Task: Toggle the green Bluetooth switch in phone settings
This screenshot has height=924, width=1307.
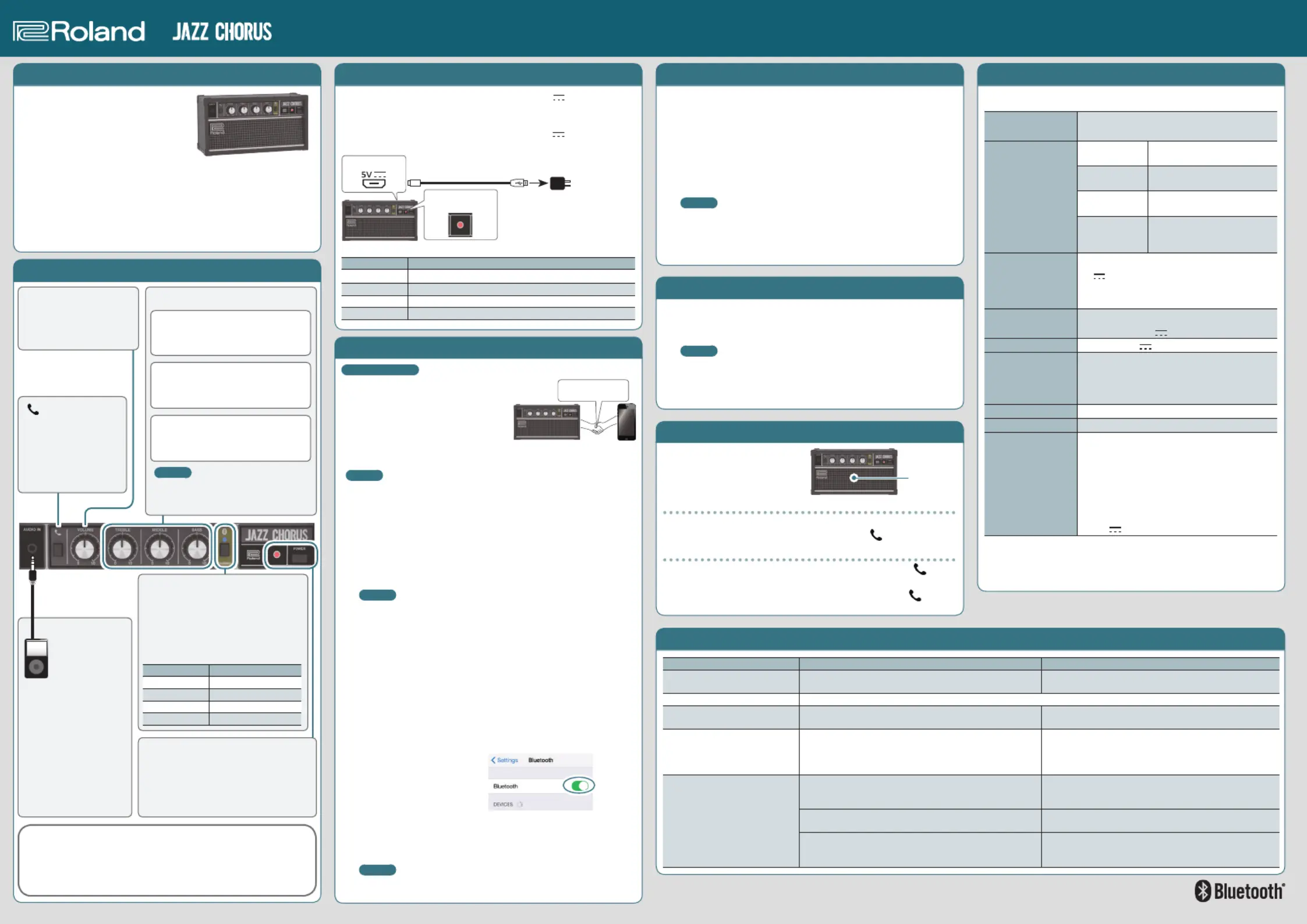Action: point(579,785)
